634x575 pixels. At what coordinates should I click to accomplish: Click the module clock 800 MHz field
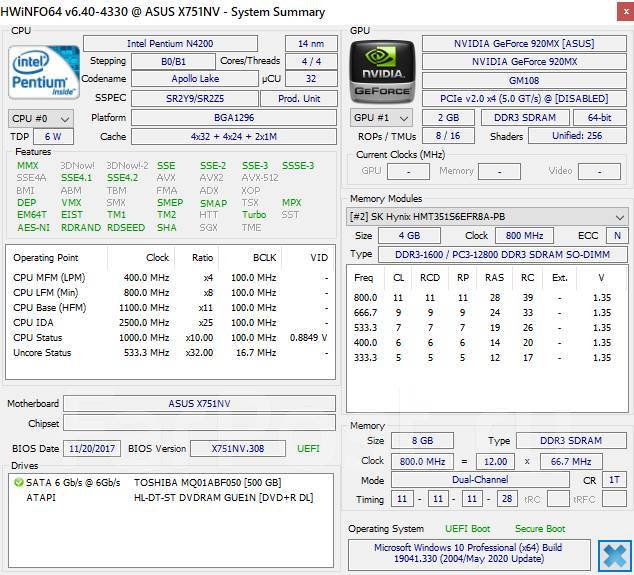(524, 236)
